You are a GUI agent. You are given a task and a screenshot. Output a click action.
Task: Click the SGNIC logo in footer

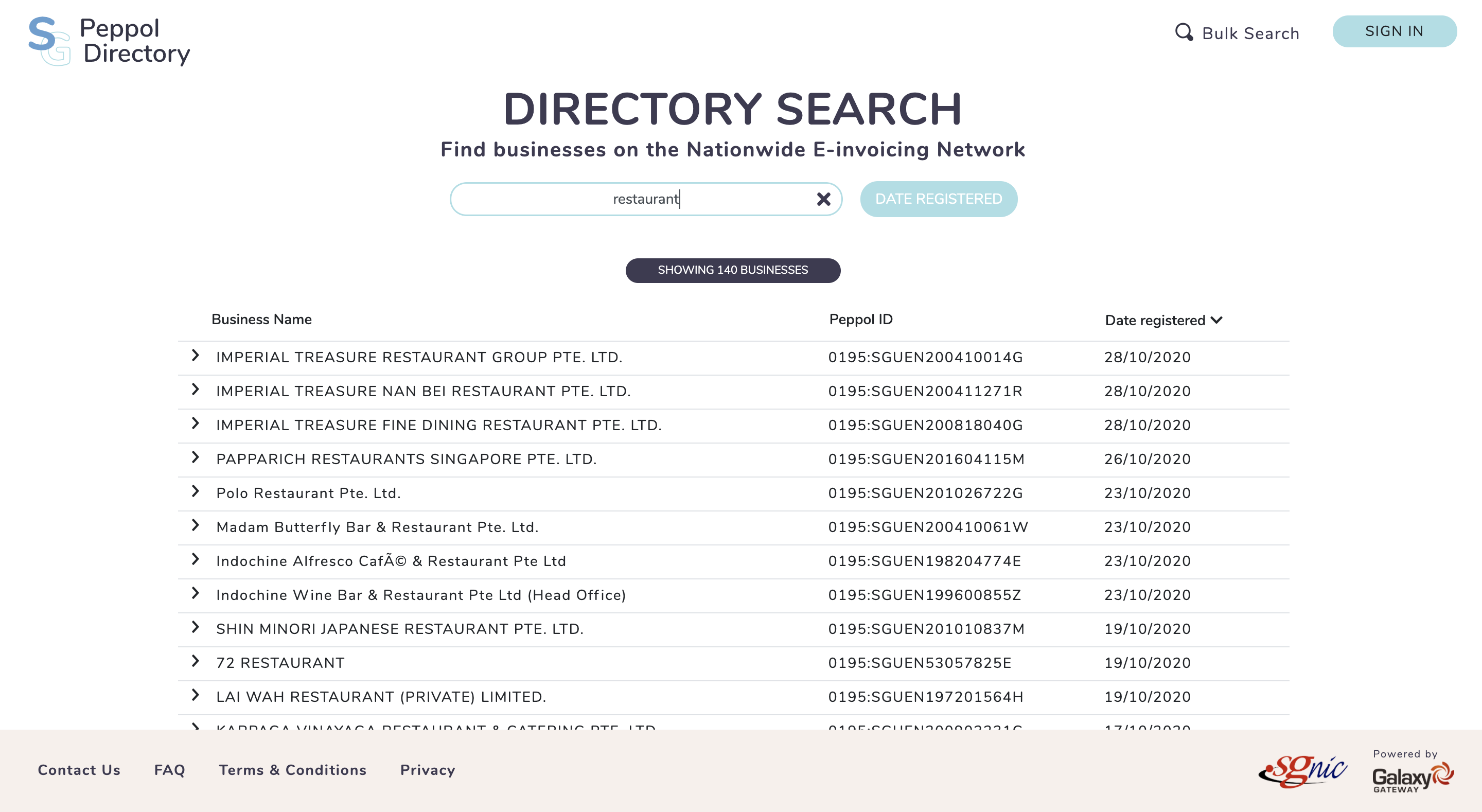pyautogui.click(x=1302, y=771)
